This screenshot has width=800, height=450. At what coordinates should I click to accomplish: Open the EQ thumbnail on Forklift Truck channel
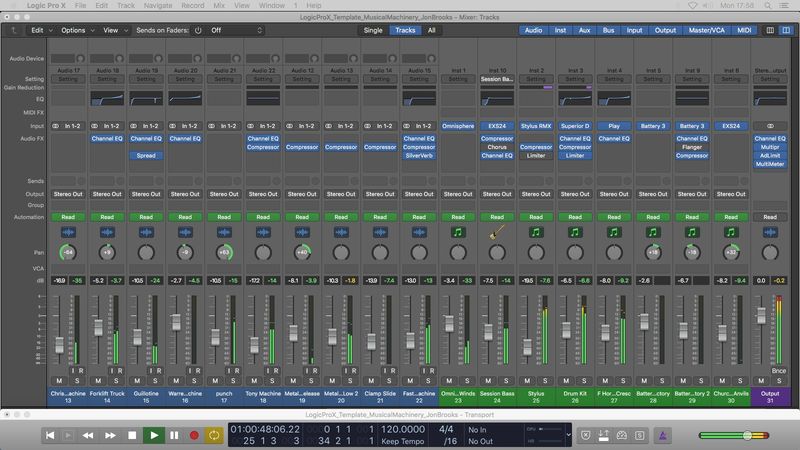pyautogui.click(x=107, y=98)
